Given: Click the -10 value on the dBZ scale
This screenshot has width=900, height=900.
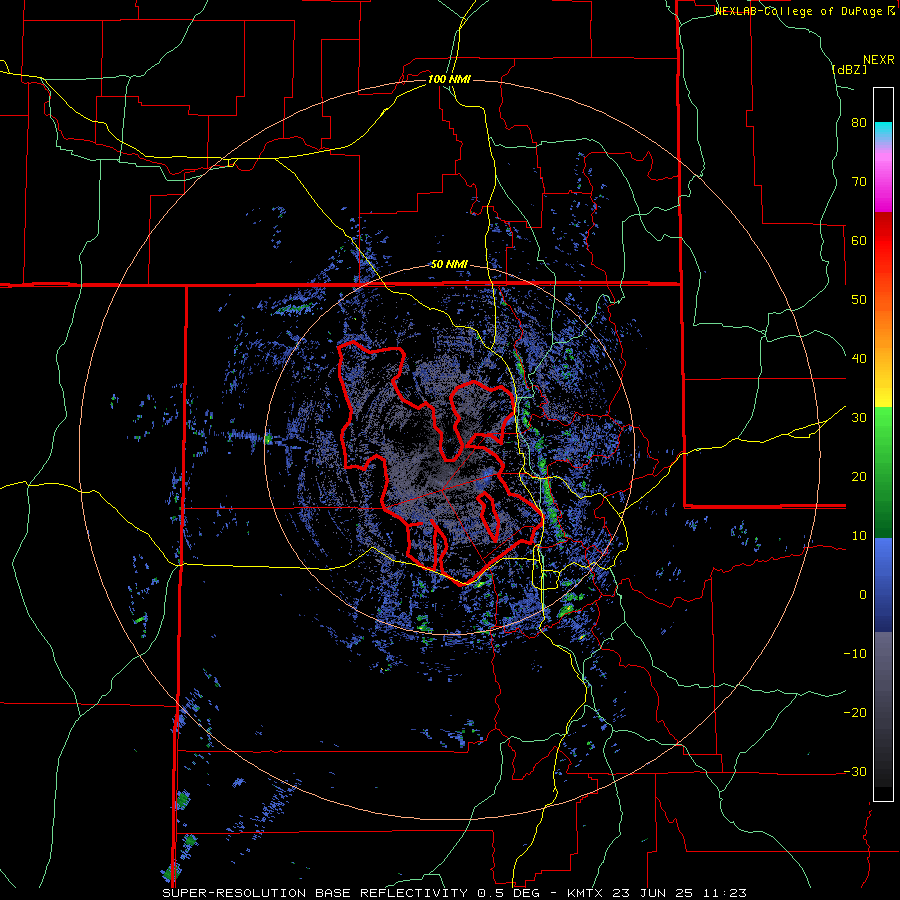Looking at the screenshot, I should pos(855,654).
